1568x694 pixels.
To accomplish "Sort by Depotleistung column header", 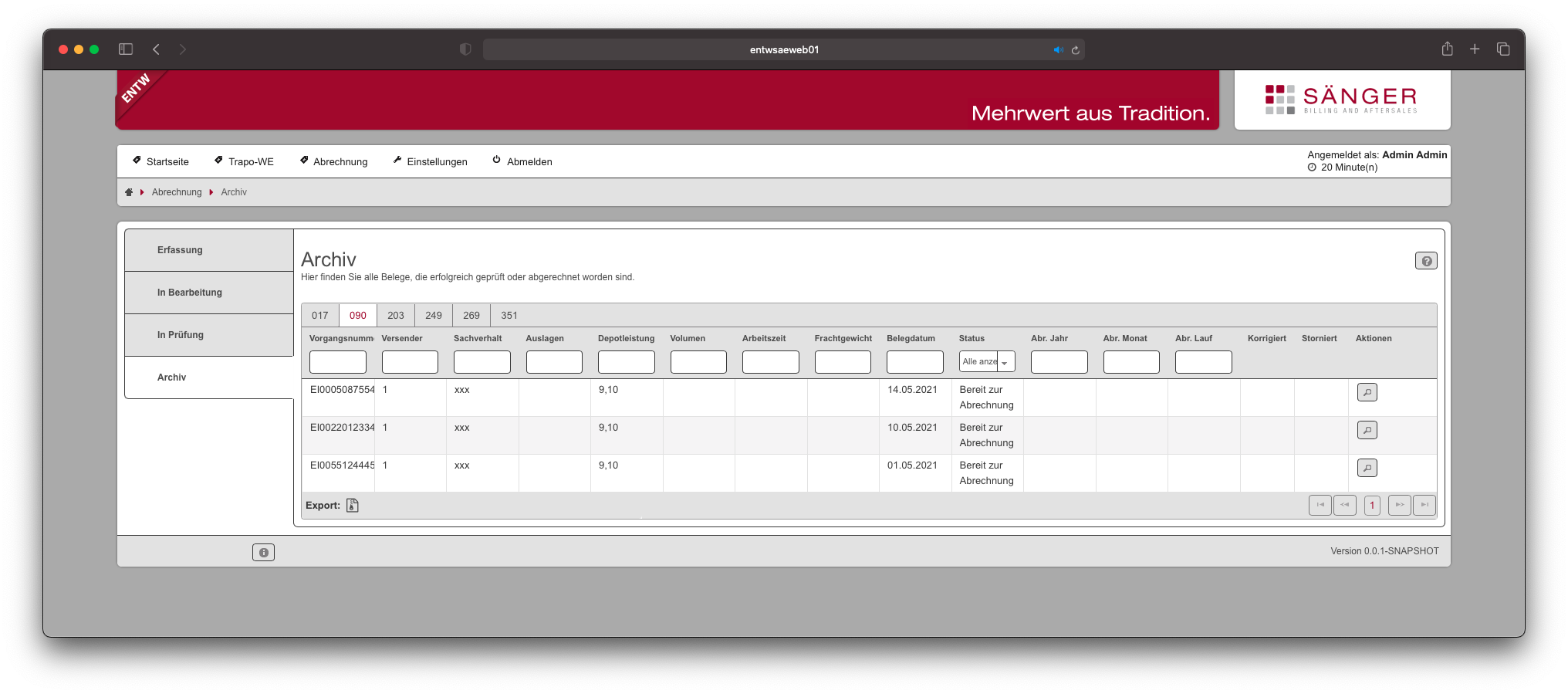I will (x=626, y=338).
